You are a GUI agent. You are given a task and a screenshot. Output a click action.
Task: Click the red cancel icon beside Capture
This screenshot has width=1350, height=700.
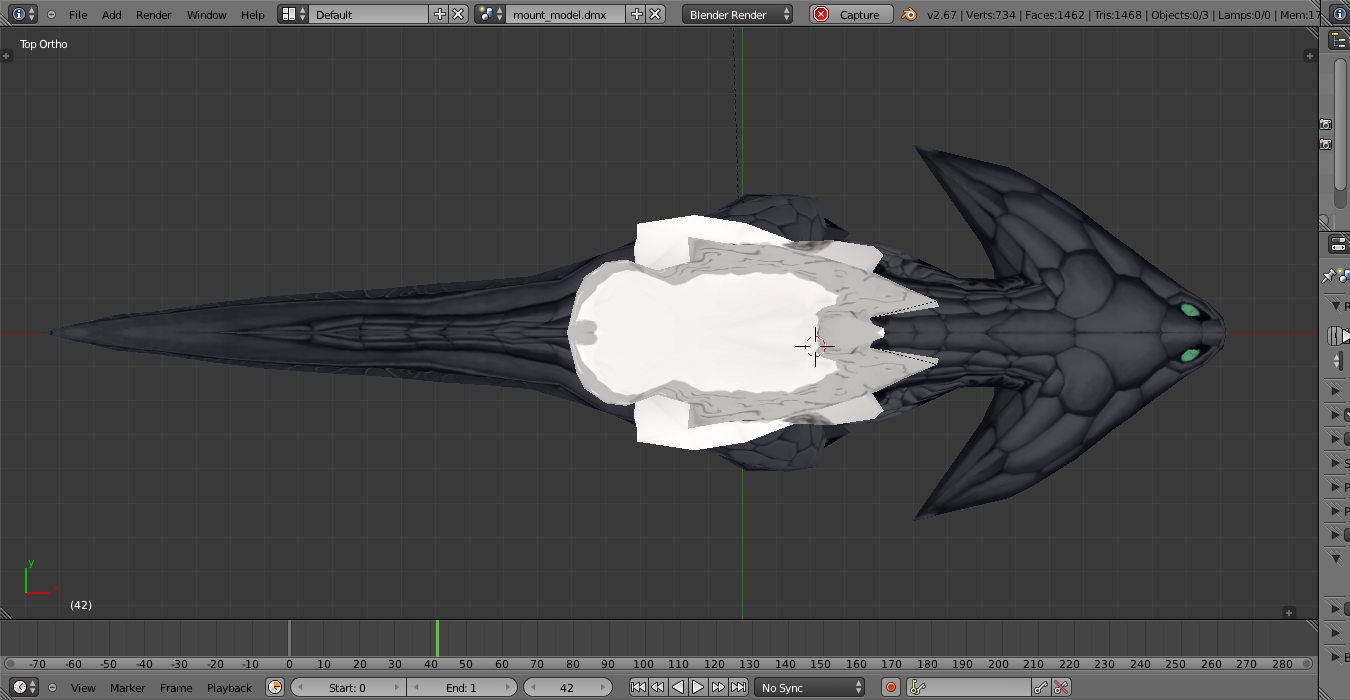coord(821,14)
